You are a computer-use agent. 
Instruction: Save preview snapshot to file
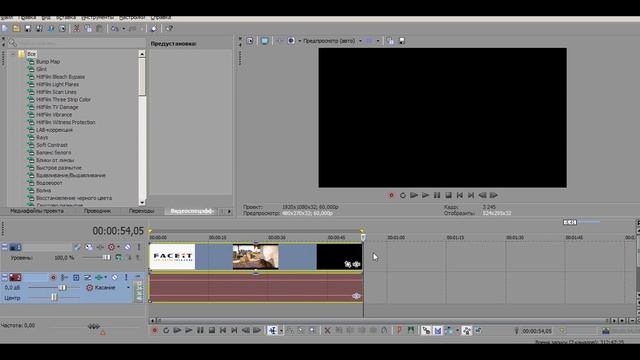click(402, 41)
